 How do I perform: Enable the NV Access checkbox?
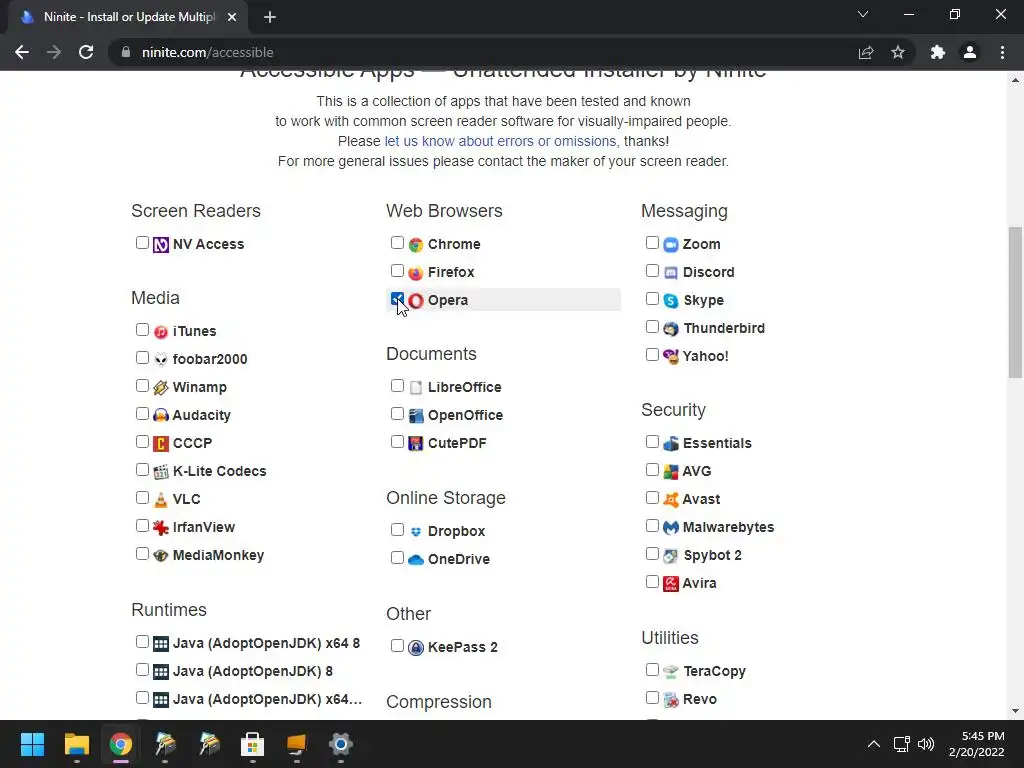142,243
